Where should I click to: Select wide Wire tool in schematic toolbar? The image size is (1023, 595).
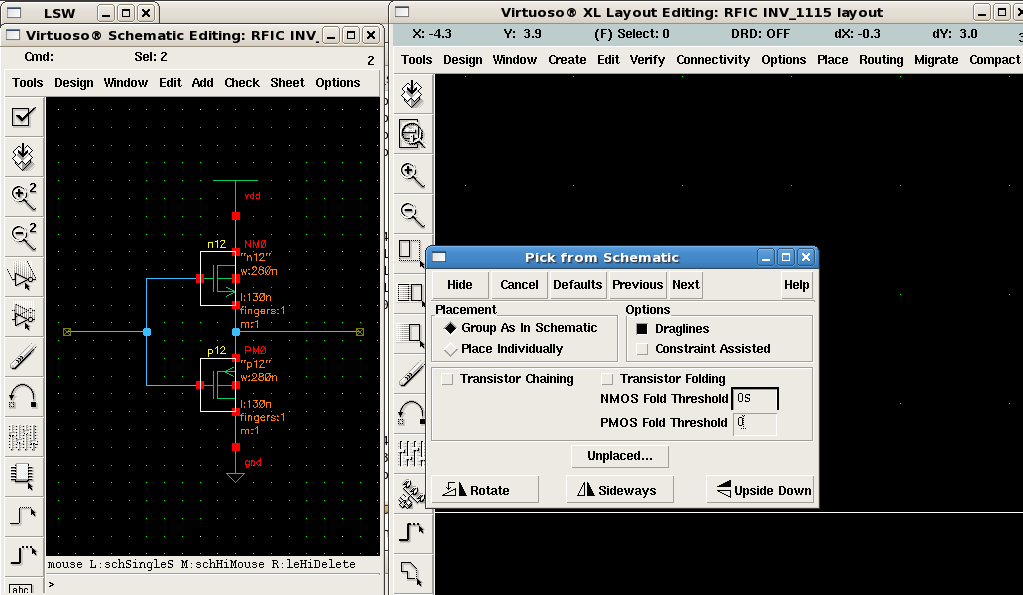[x=24, y=557]
